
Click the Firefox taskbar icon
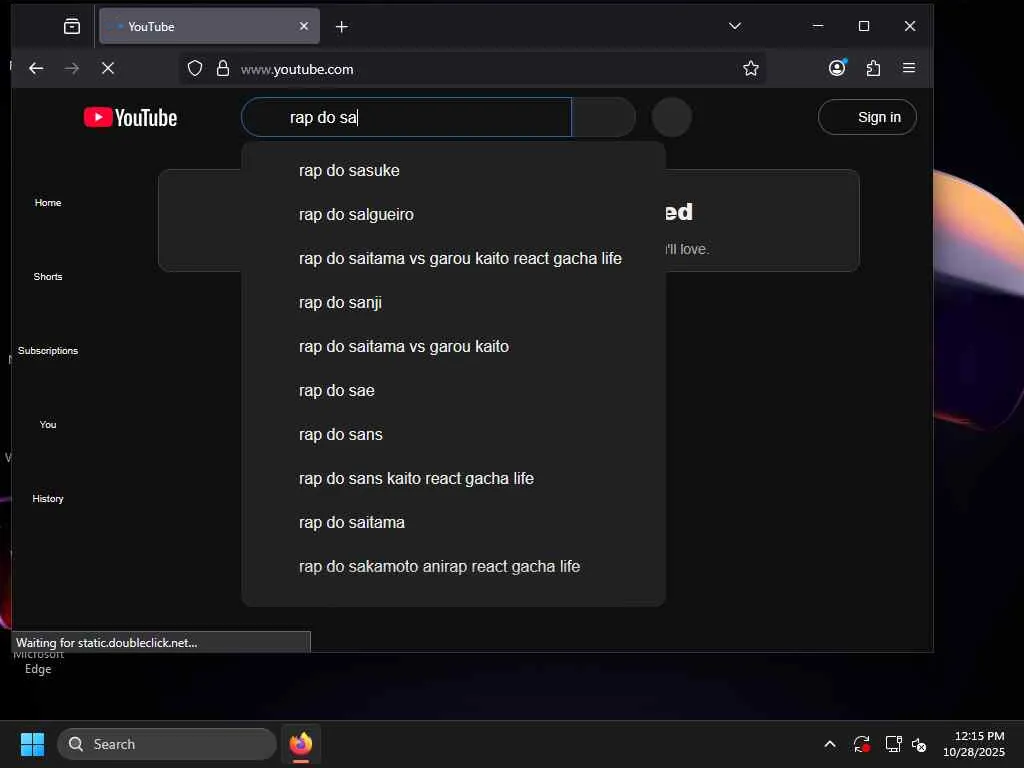click(x=300, y=744)
